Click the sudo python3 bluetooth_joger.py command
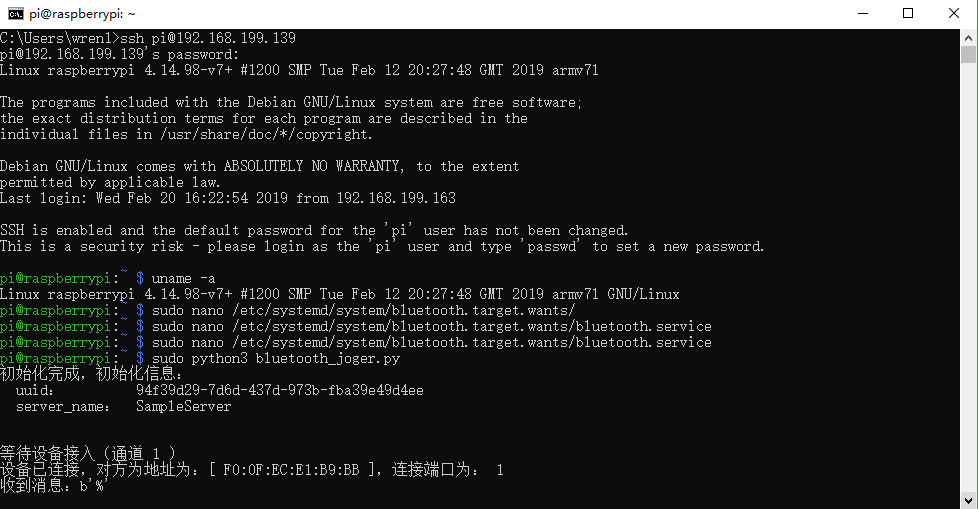The width and height of the screenshot is (978, 509). pyautogui.click(x=276, y=359)
